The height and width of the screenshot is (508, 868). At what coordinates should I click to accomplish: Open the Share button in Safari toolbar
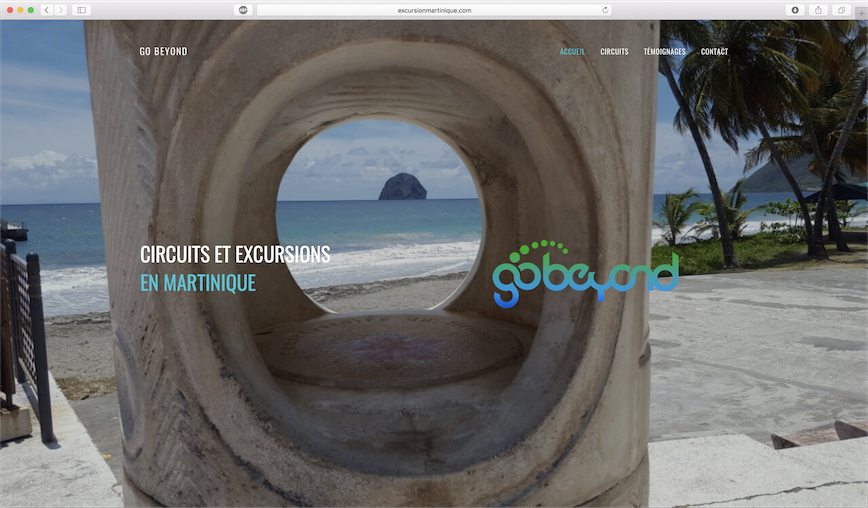pos(818,10)
